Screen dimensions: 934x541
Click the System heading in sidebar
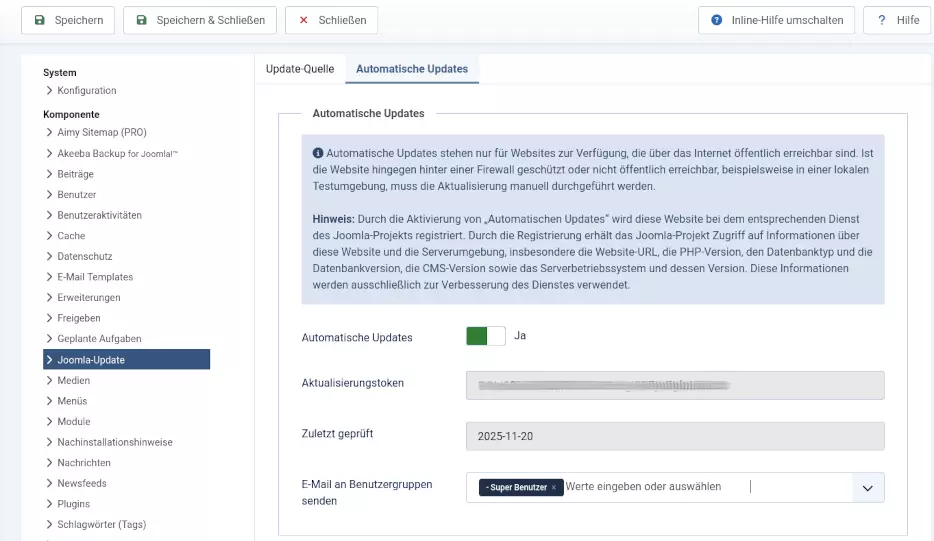(60, 73)
